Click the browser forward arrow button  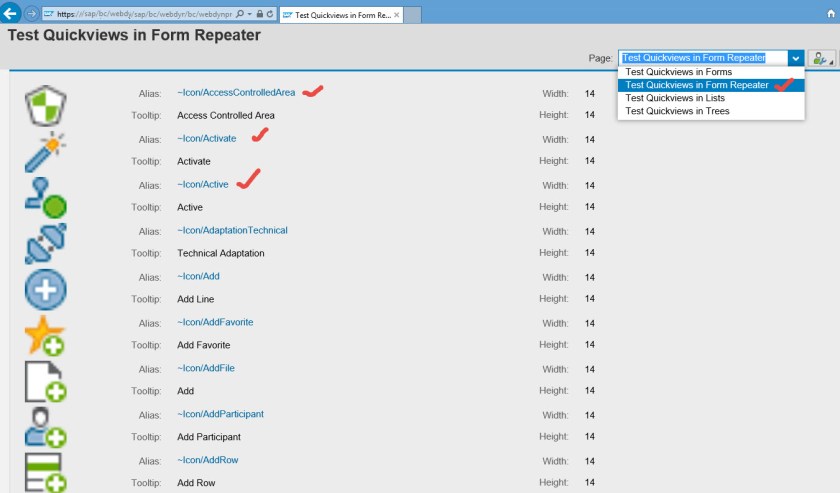click(x=32, y=13)
